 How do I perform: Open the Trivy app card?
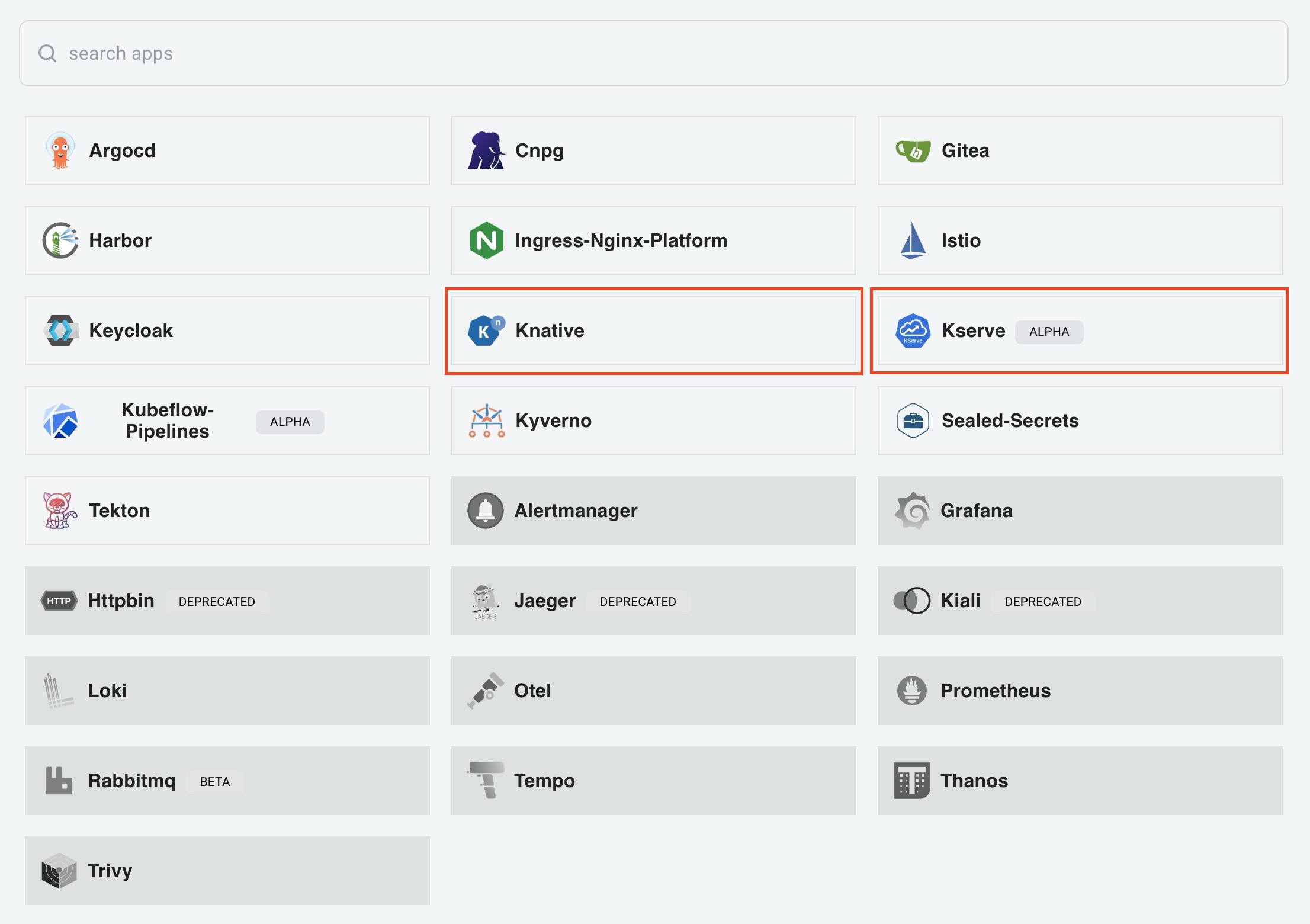pyautogui.click(x=227, y=870)
